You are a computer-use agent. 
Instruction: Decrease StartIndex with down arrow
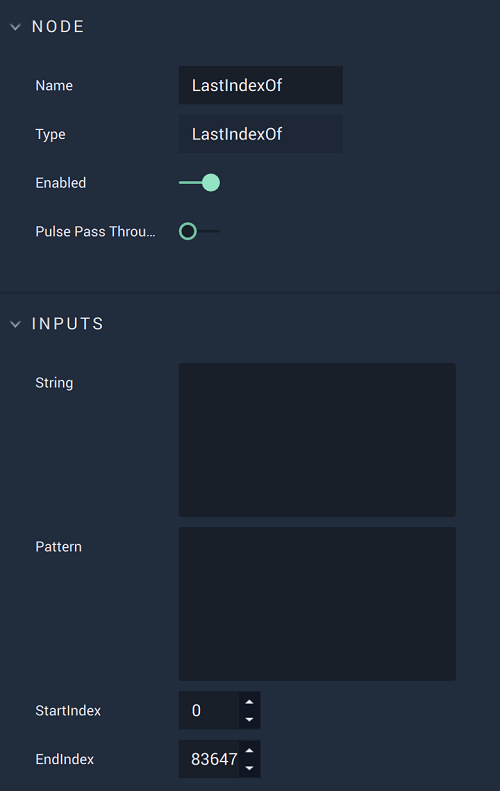pos(249,719)
